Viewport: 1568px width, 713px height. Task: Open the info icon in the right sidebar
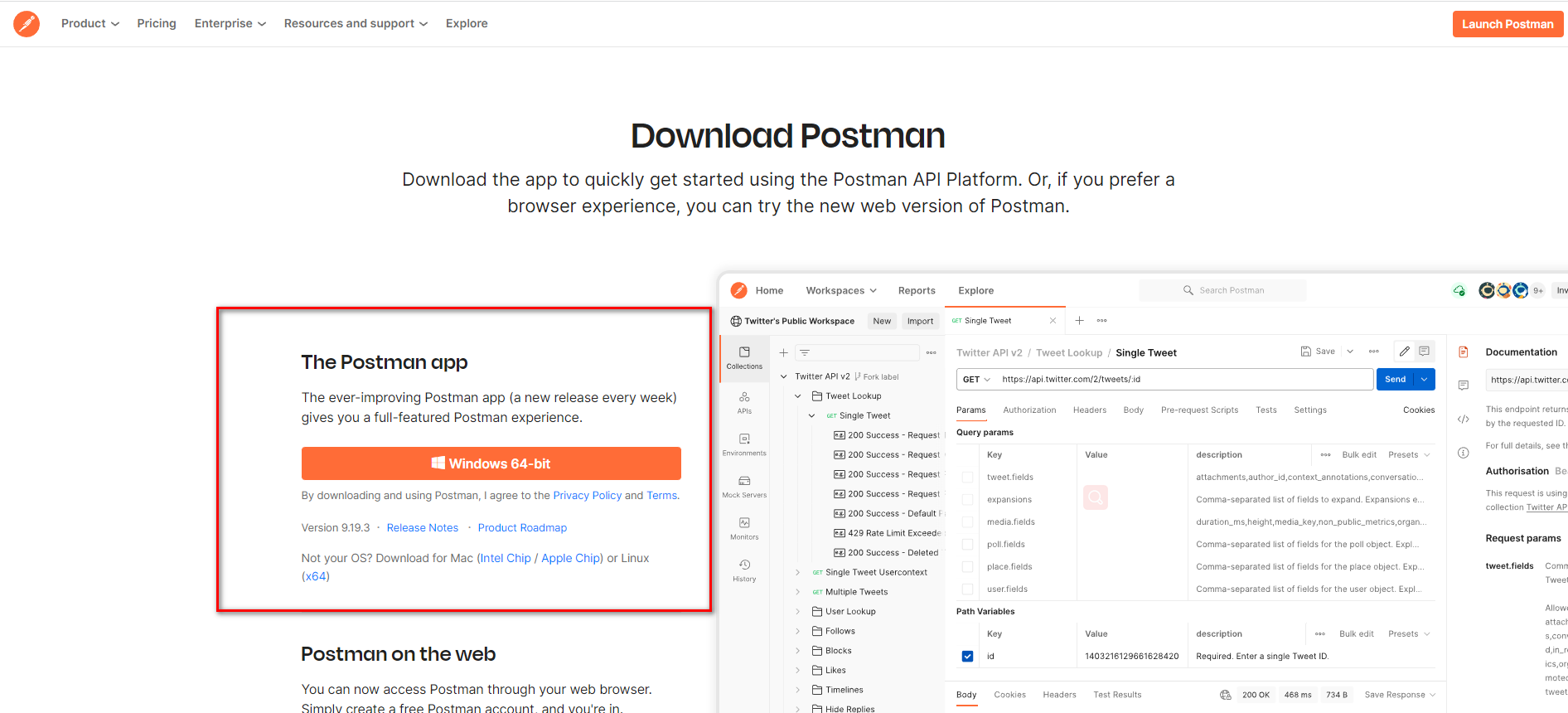(1464, 453)
